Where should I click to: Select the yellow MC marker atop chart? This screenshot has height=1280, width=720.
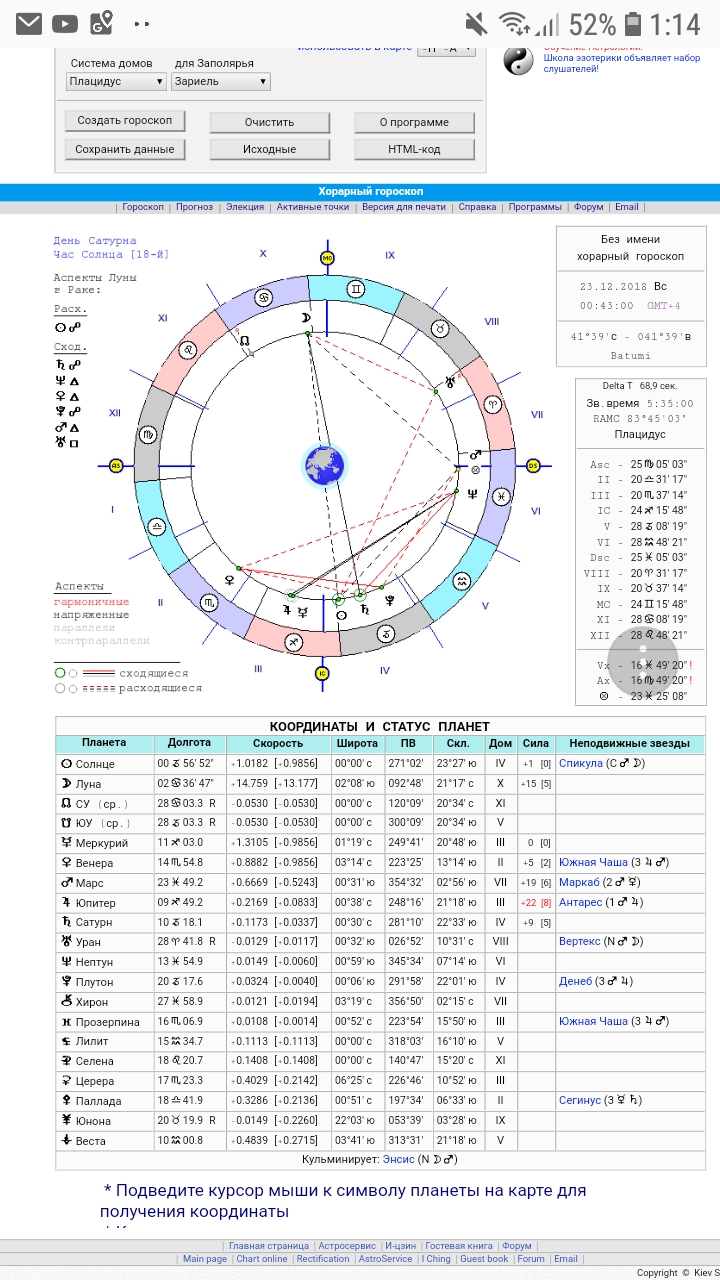click(326, 258)
